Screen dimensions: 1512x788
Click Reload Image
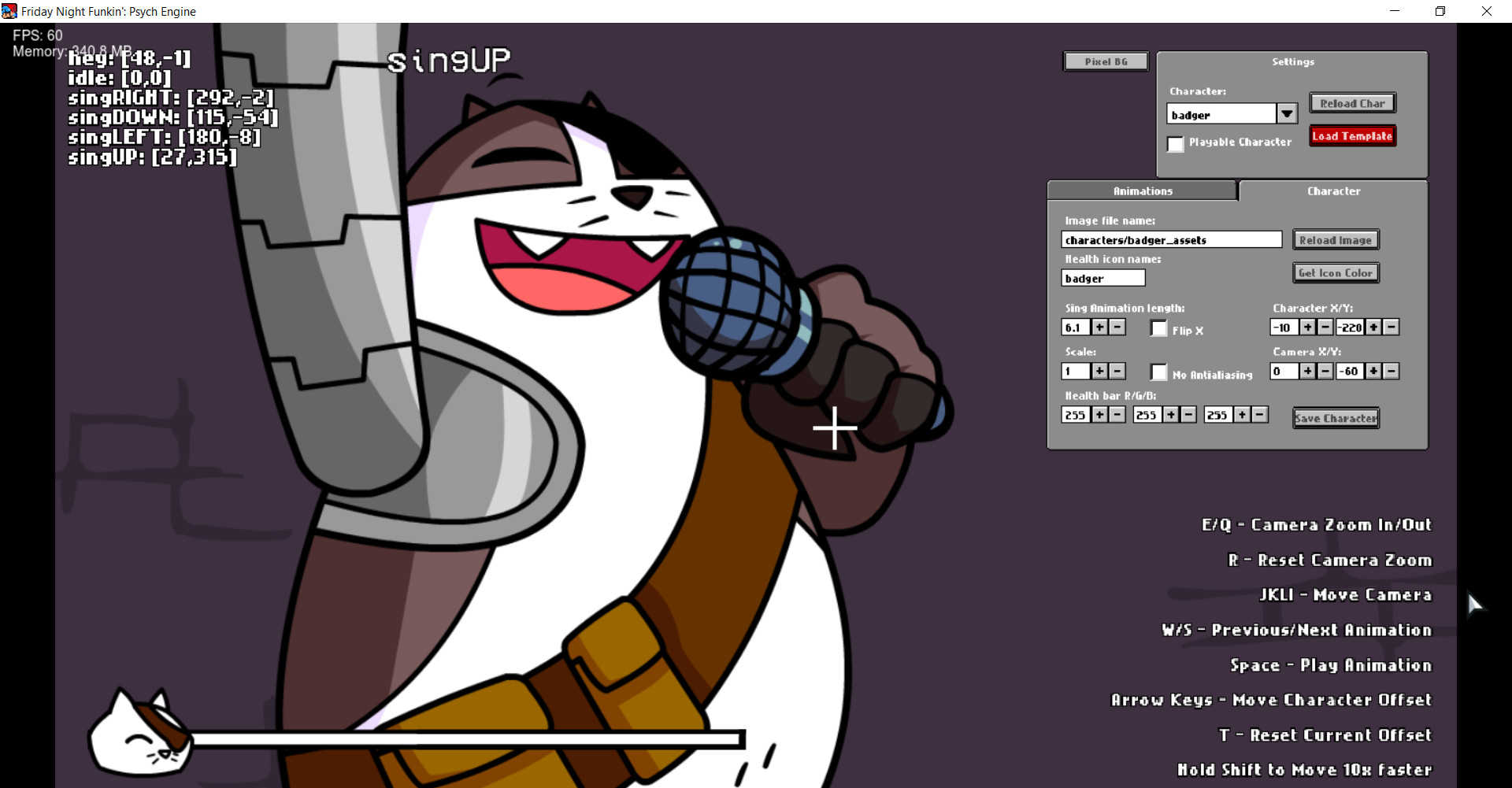point(1336,239)
